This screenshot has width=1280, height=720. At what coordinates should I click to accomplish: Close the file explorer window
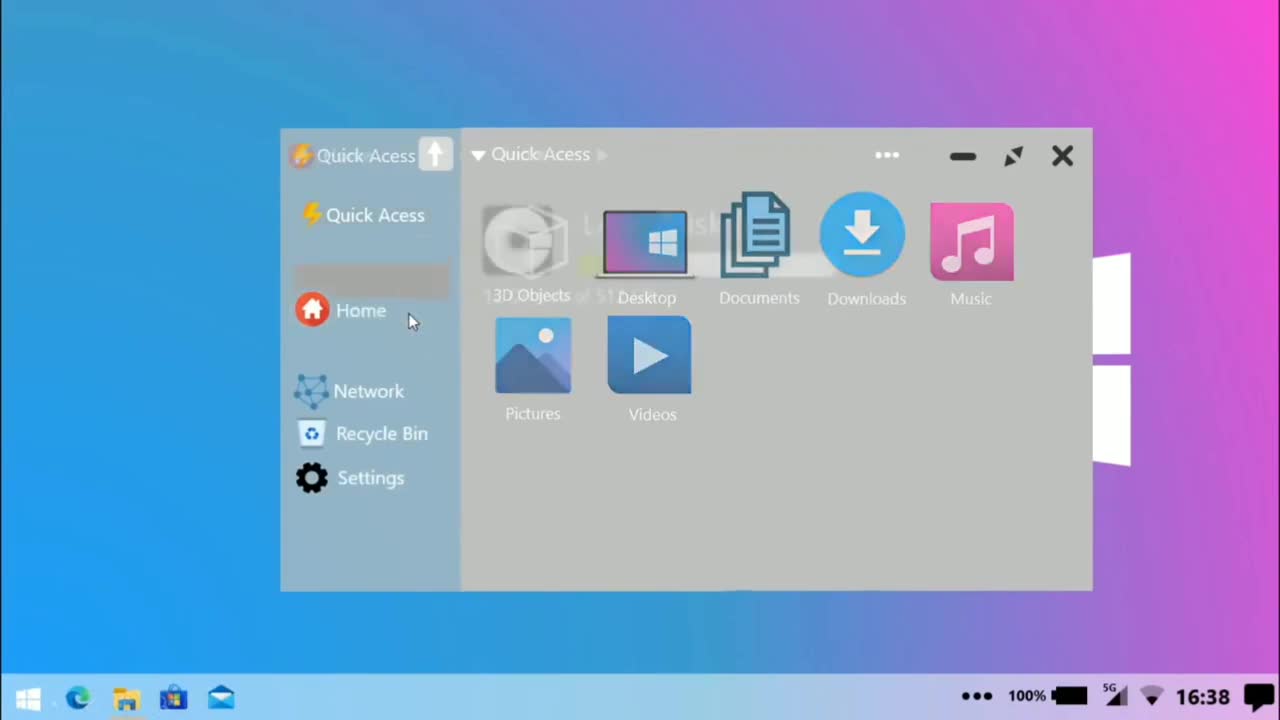point(1062,156)
